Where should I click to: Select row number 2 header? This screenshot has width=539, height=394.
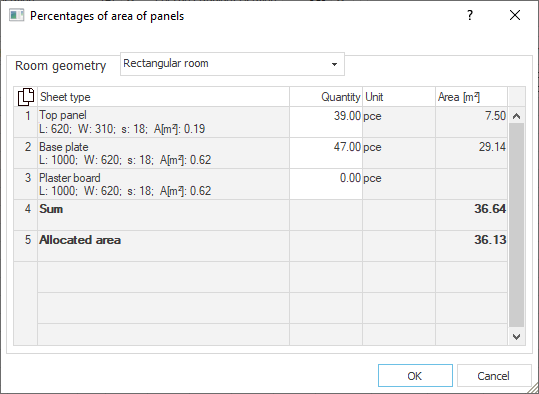tap(25, 153)
